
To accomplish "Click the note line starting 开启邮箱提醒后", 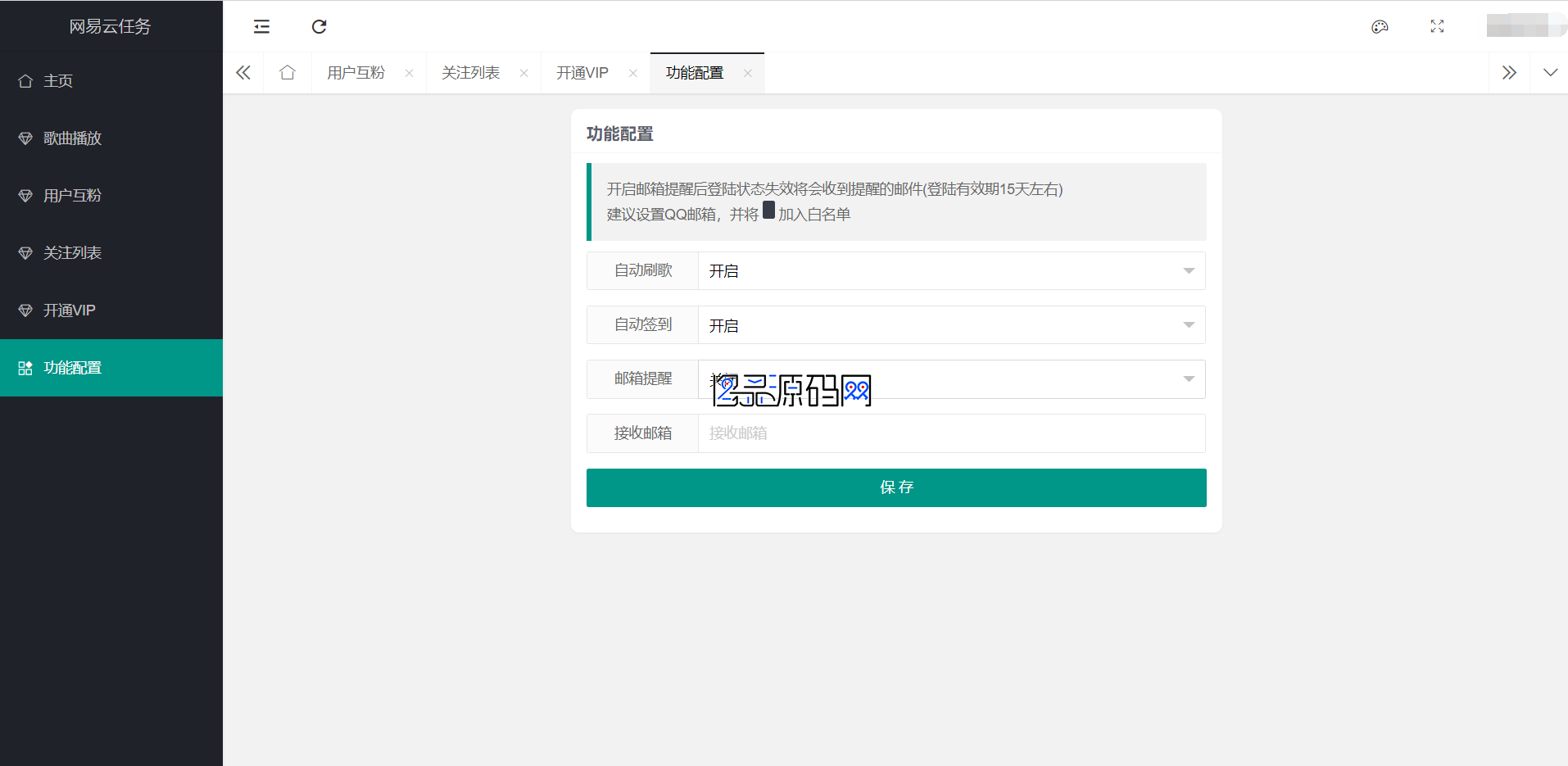I will point(835,189).
